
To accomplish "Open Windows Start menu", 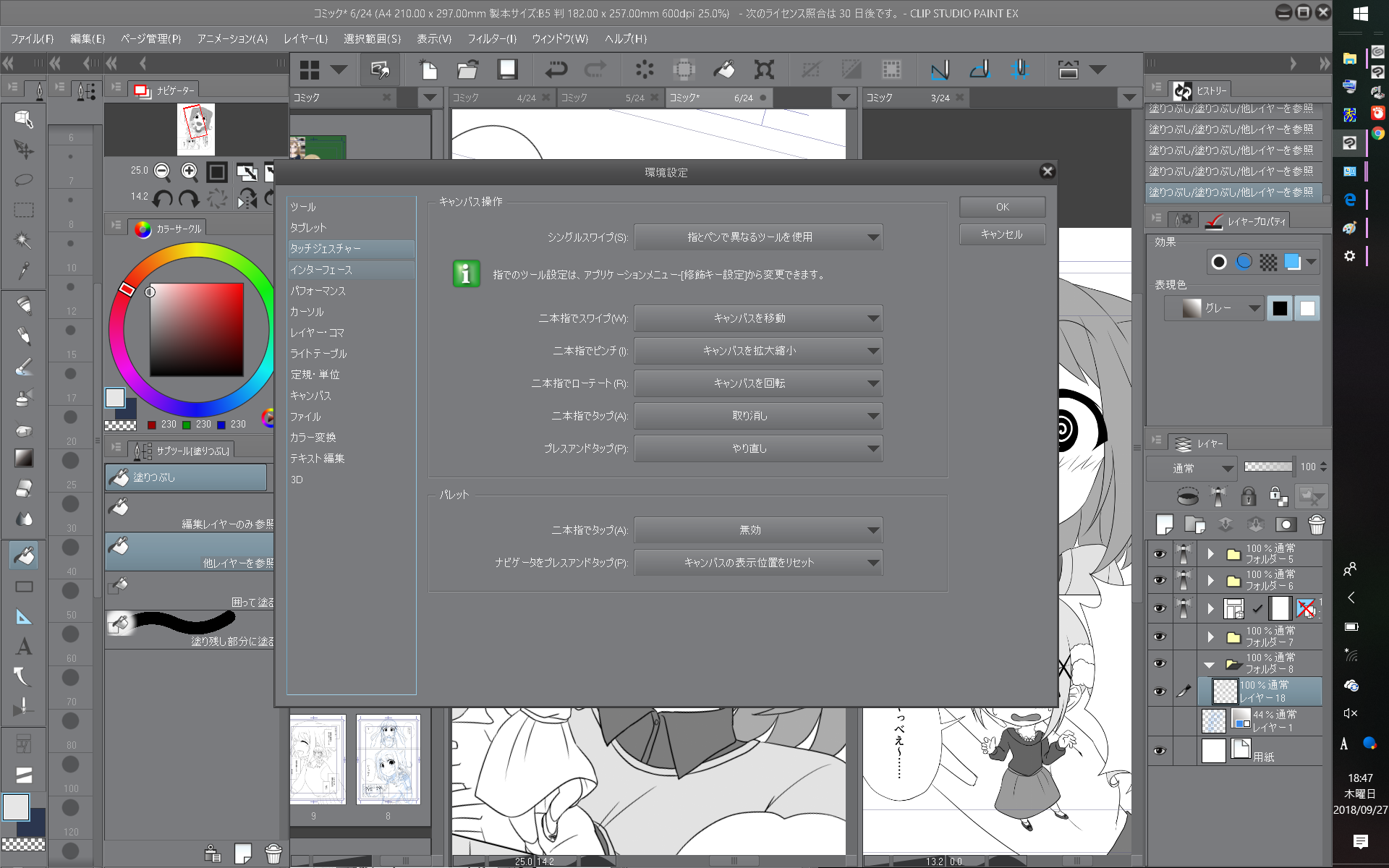I will click(x=1360, y=13).
